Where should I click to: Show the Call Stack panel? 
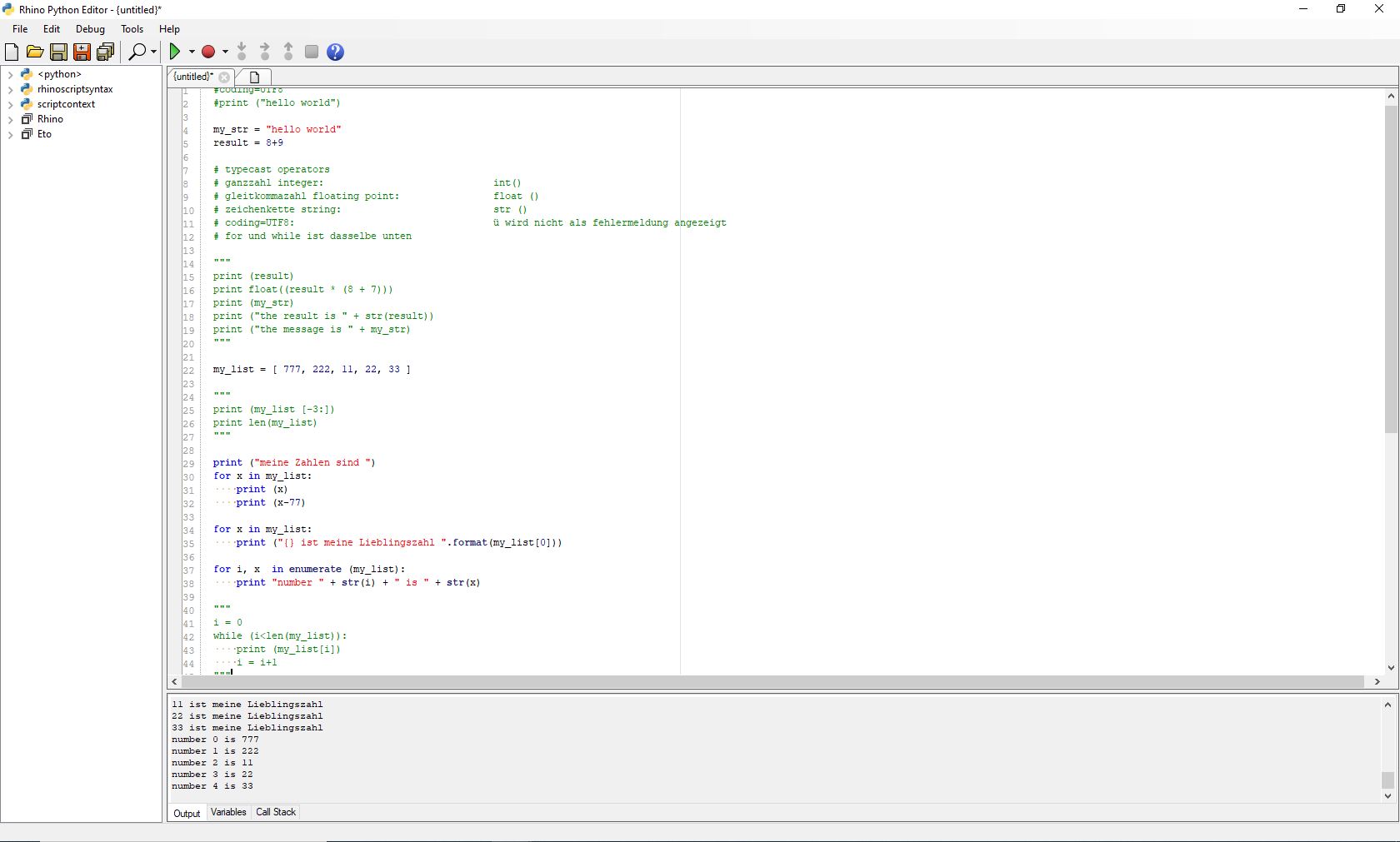click(275, 812)
